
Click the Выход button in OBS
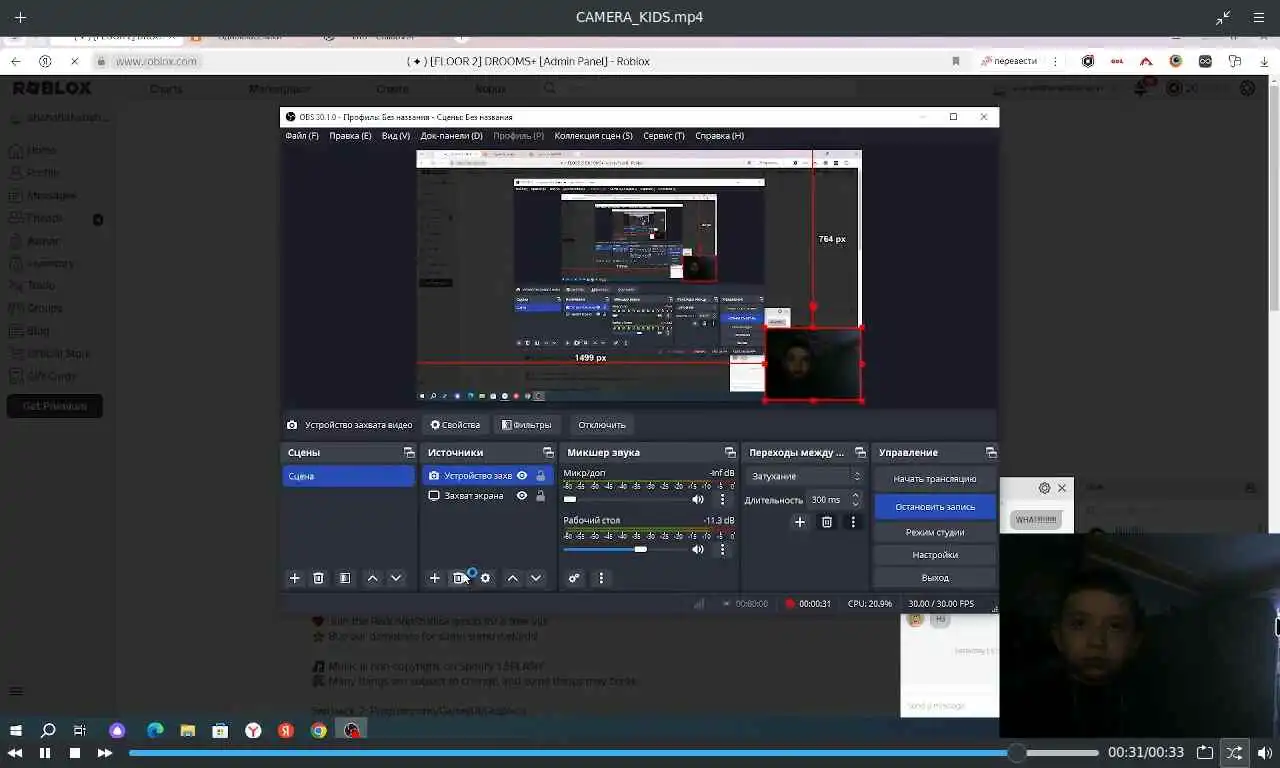[935, 578]
